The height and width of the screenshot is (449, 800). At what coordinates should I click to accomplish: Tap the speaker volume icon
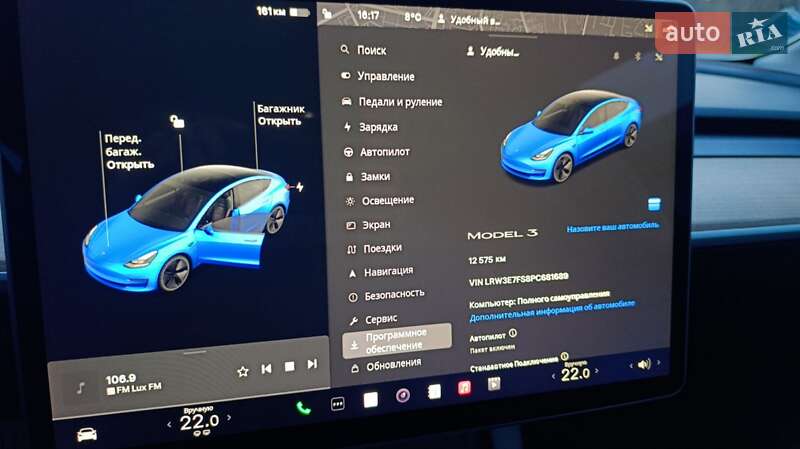pyautogui.click(x=644, y=364)
